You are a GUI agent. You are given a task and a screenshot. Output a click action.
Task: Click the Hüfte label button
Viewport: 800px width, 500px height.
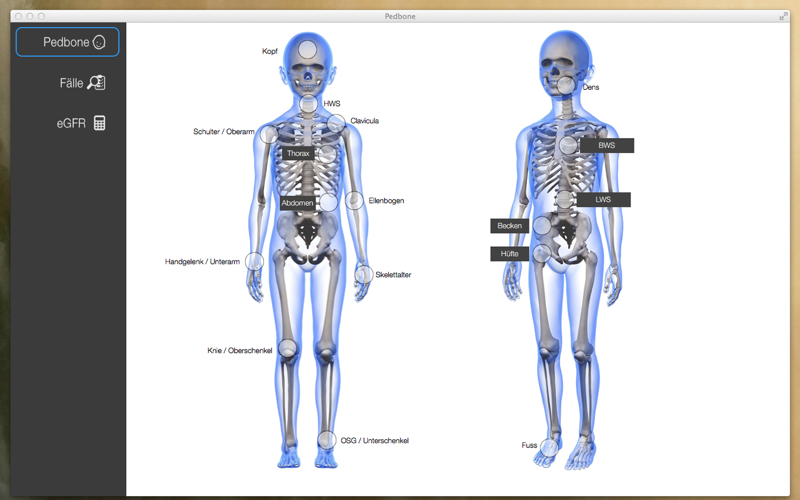tap(510, 254)
